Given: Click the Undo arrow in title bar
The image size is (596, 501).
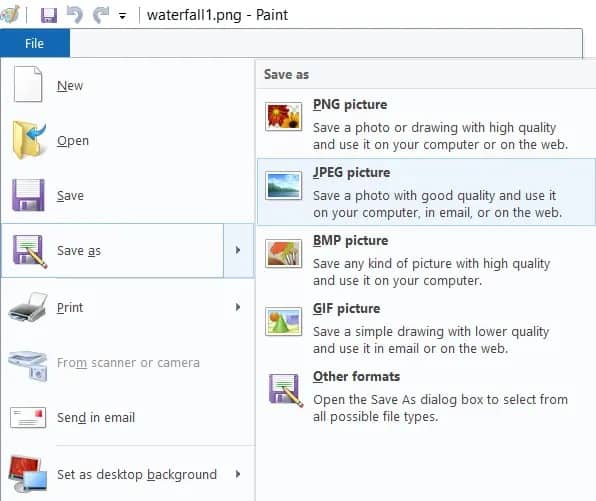Looking at the screenshot, I should [74, 15].
